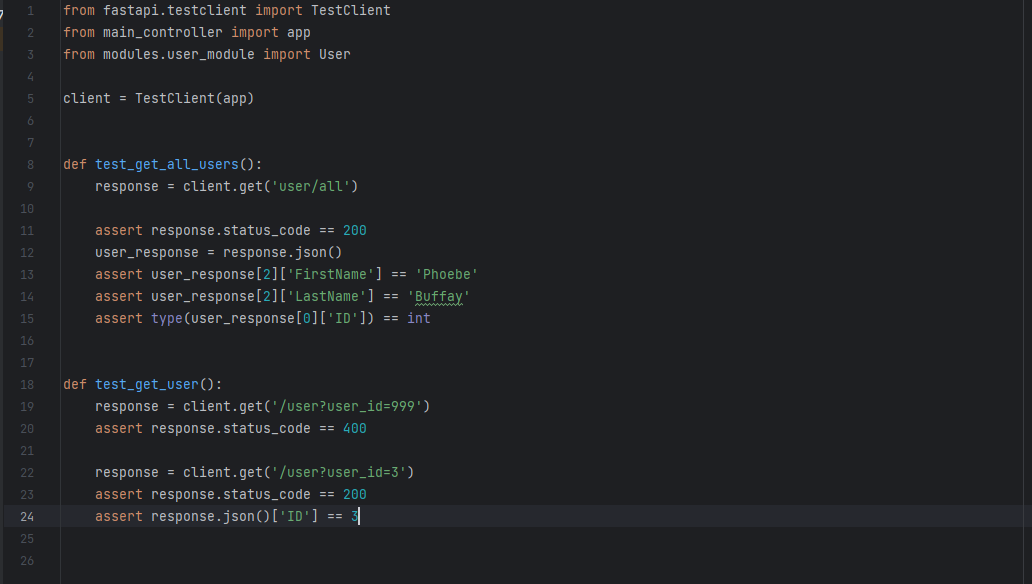Click the User import on line 3

pyautogui.click(x=336, y=54)
